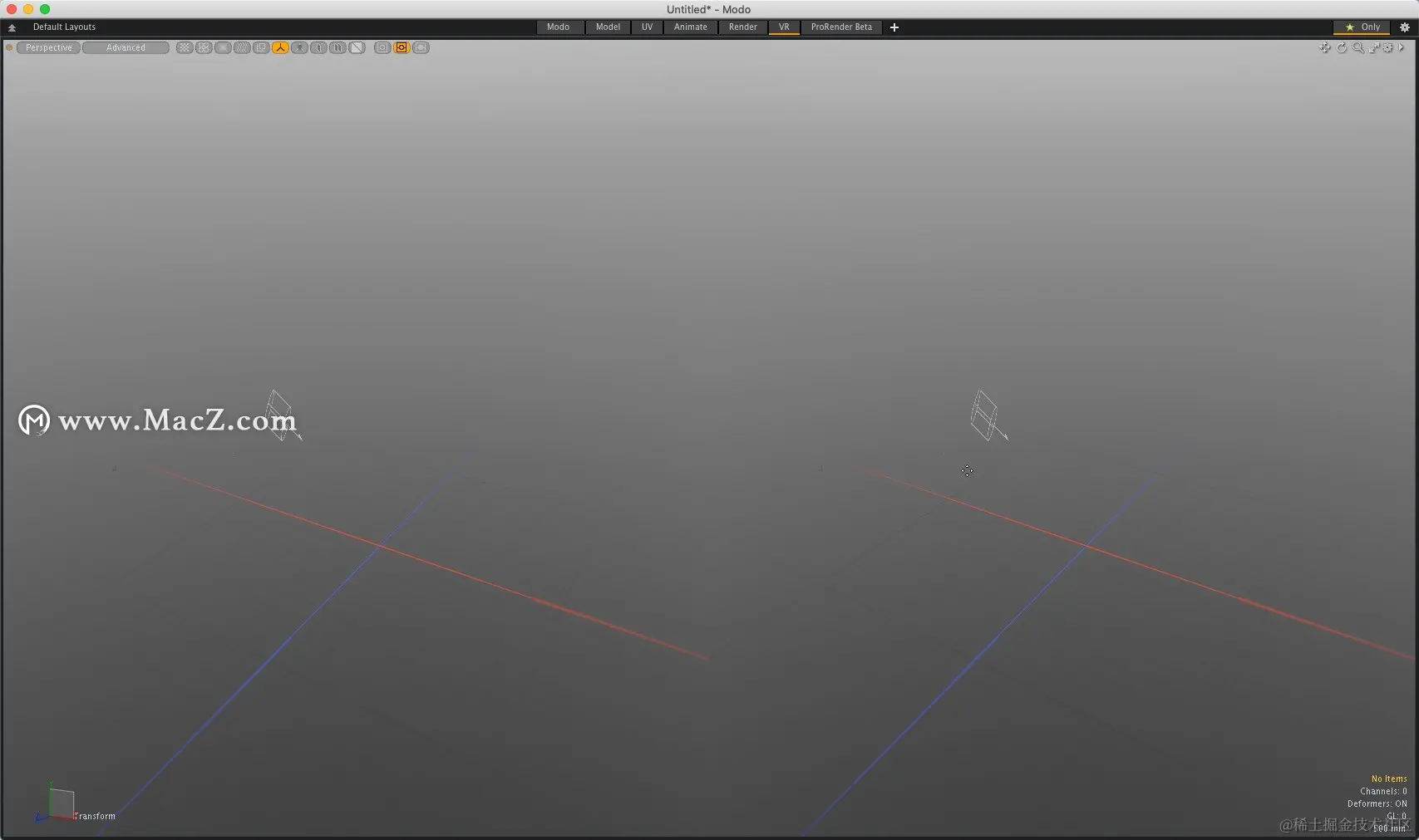Click the double up-arrow icon beside Default Layouts
The height and width of the screenshot is (840, 1419).
click(12, 27)
